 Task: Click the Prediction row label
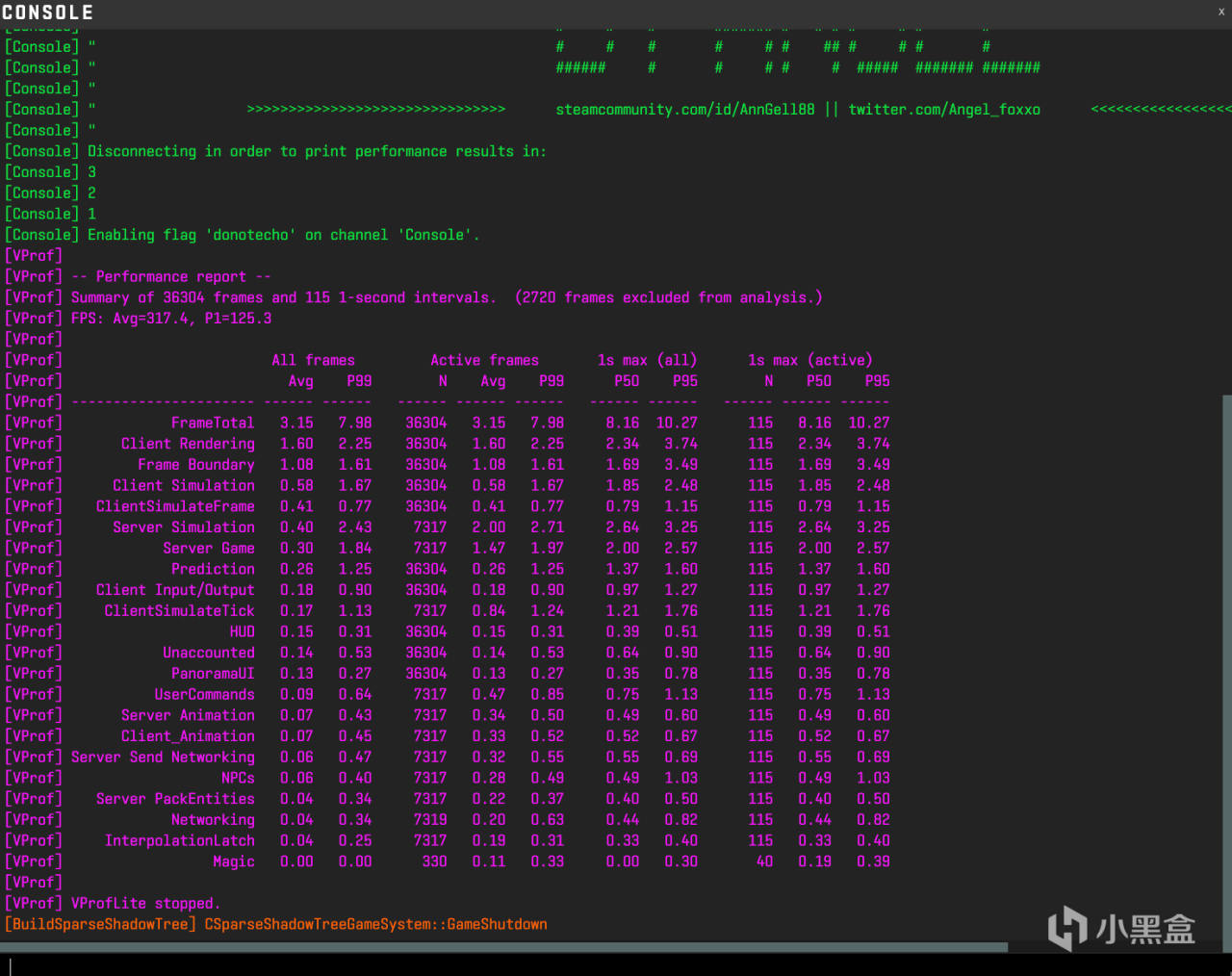pos(213,569)
